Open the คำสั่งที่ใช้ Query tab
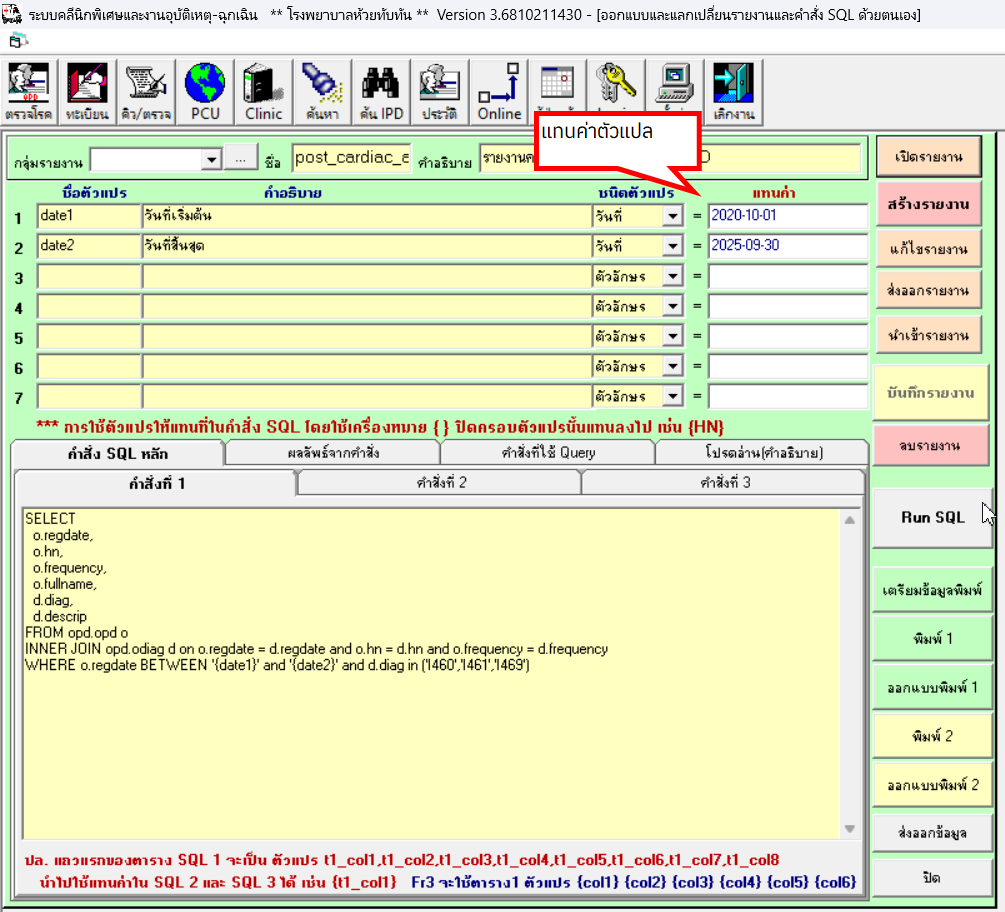 point(547,453)
